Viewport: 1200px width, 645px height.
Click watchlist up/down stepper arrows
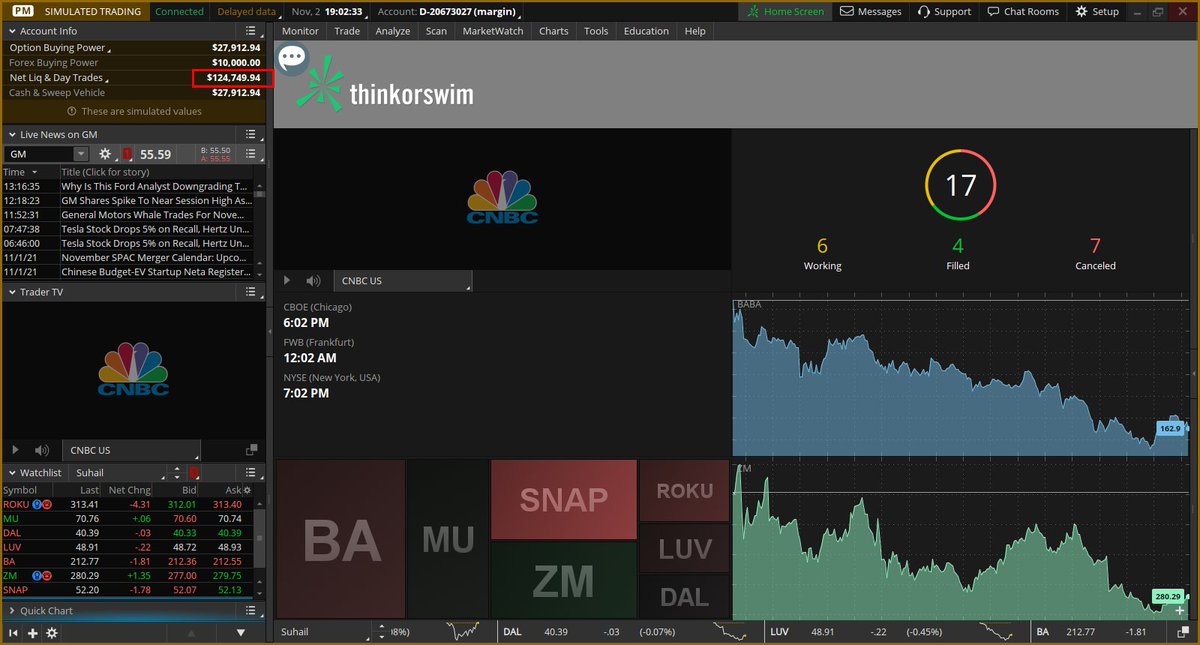[177, 472]
